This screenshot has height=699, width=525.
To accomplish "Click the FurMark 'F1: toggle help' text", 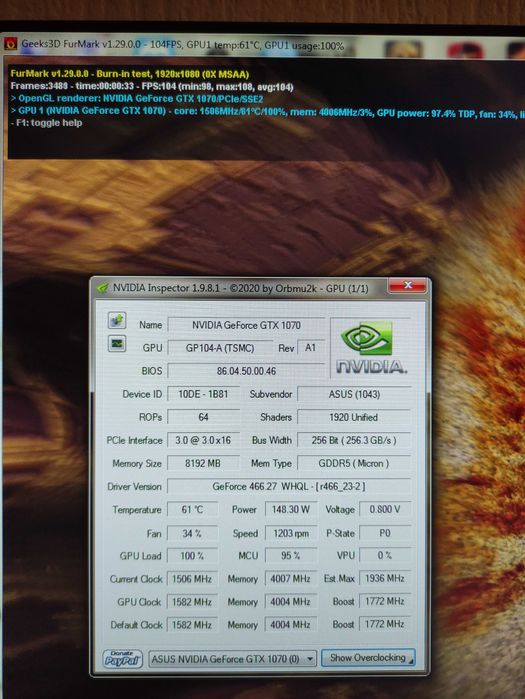I will (x=46, y=123).
